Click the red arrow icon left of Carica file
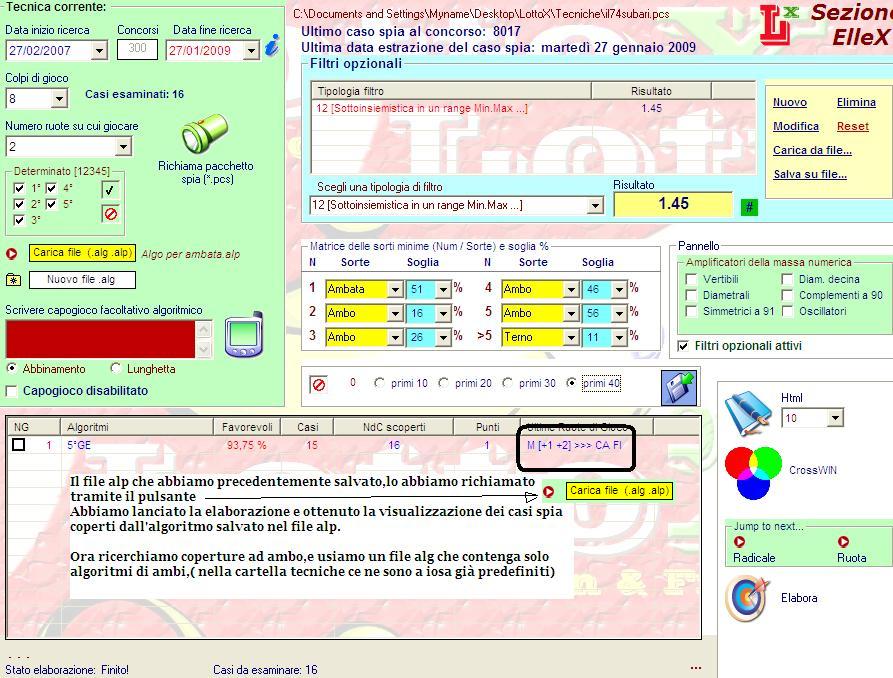Image resolution: width=893 pixels, height=678 pixels. pos(11,254)
